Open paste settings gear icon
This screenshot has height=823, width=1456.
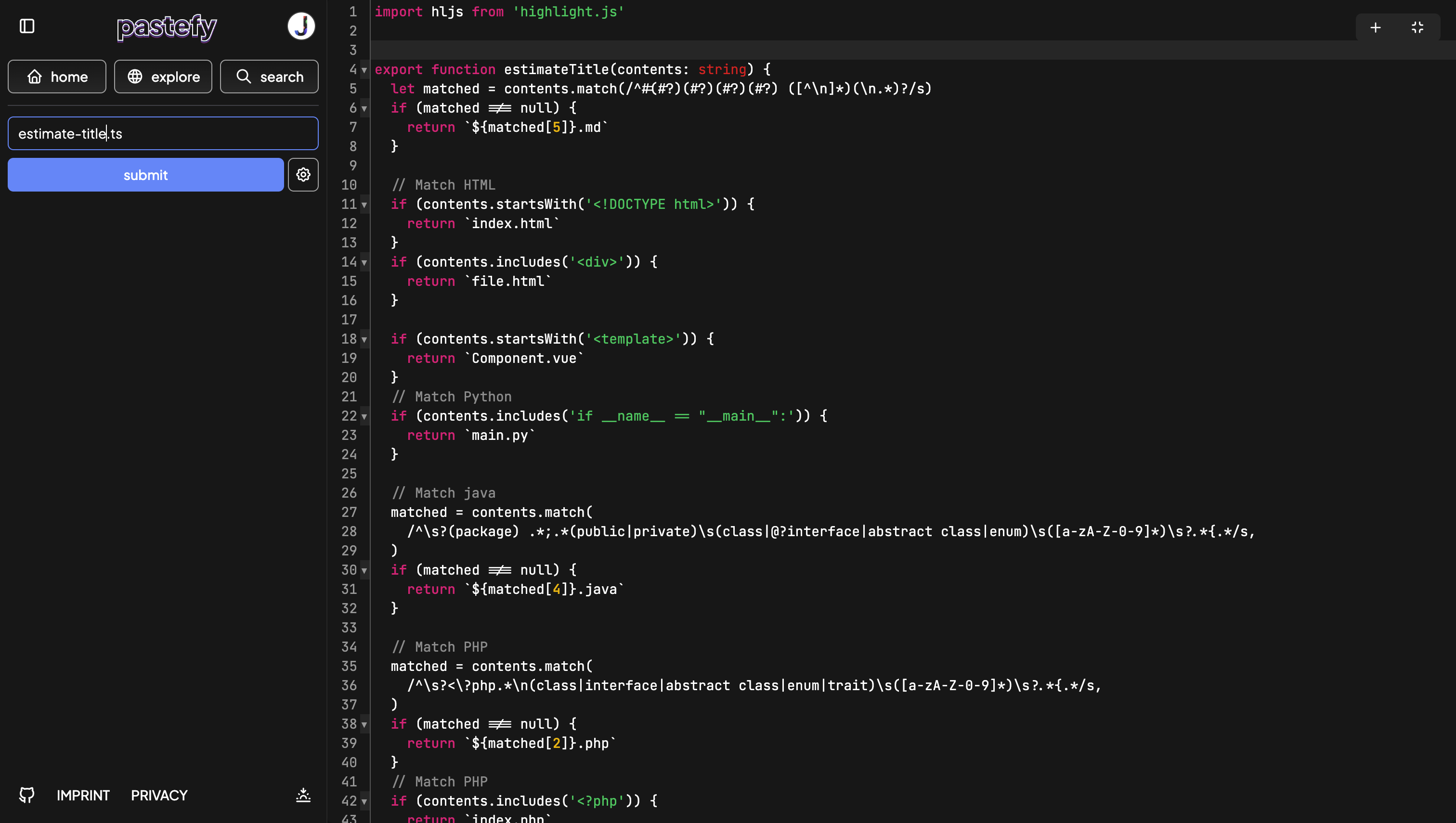[303, 175]
